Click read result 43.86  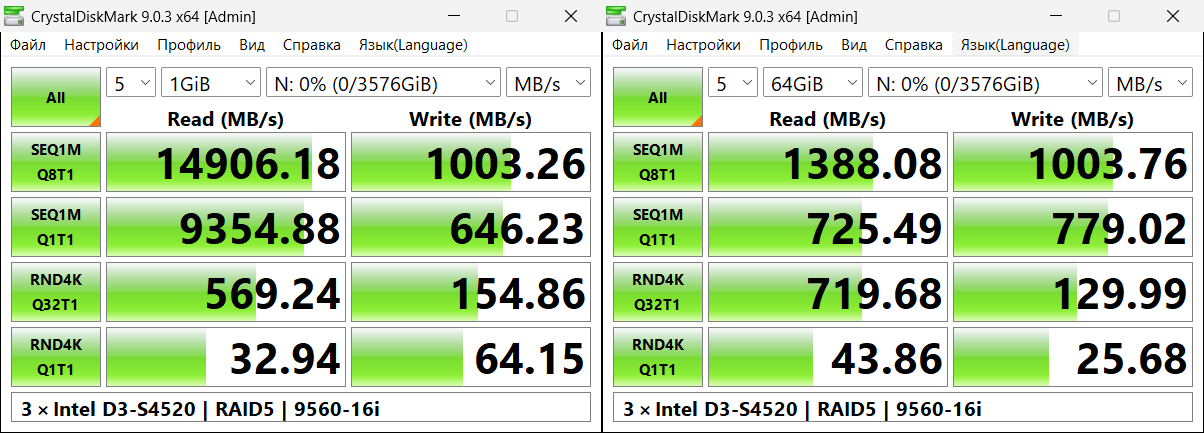[828, 357]
